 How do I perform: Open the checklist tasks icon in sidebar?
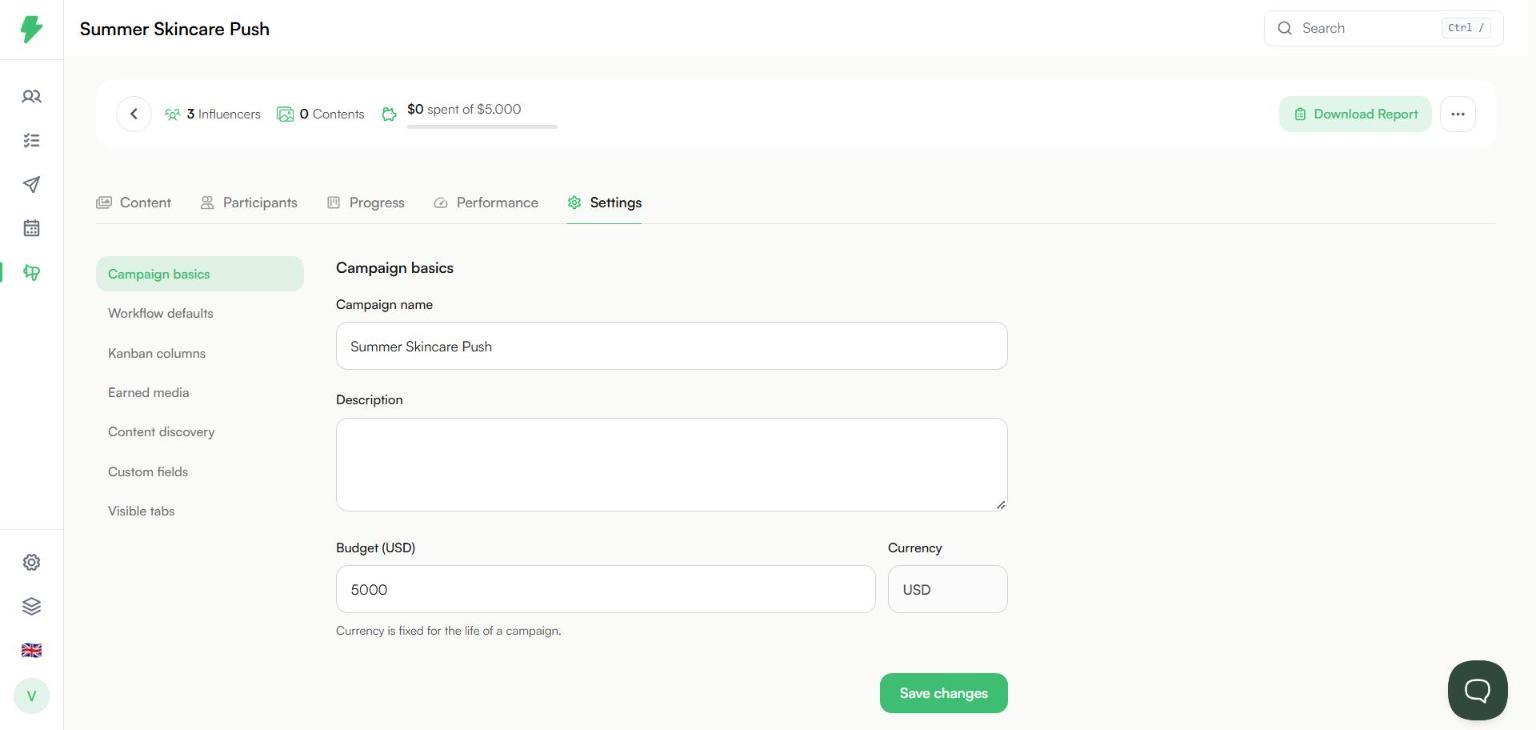(31, 141)
